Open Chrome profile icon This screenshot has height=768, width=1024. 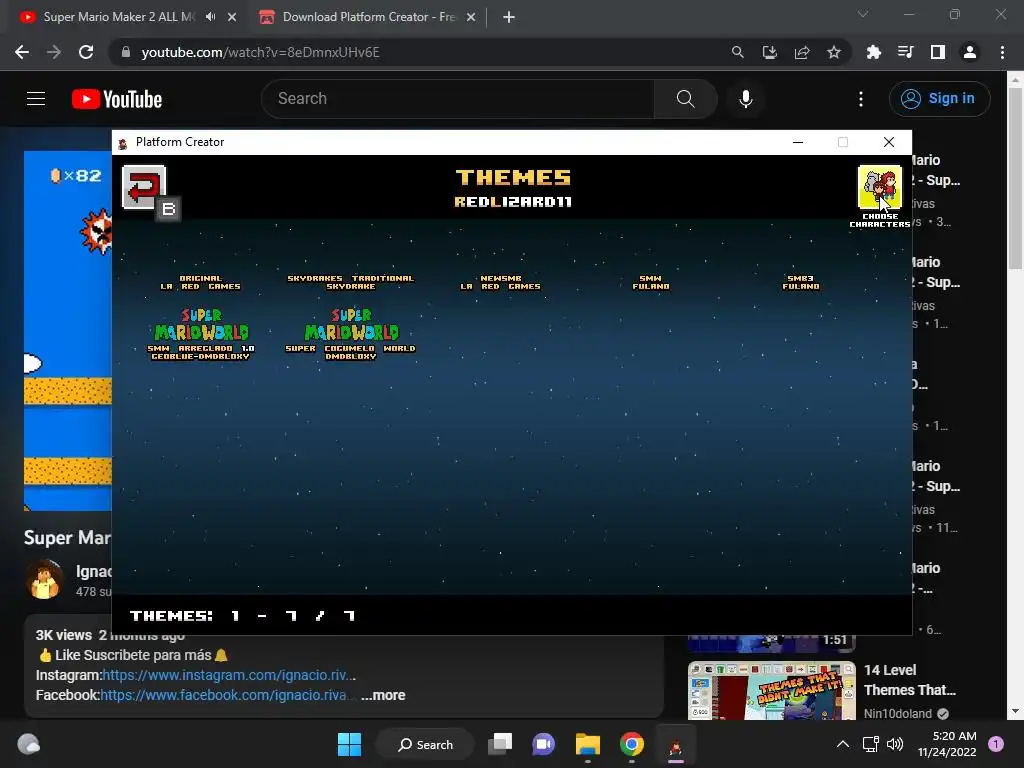point(970,52)
